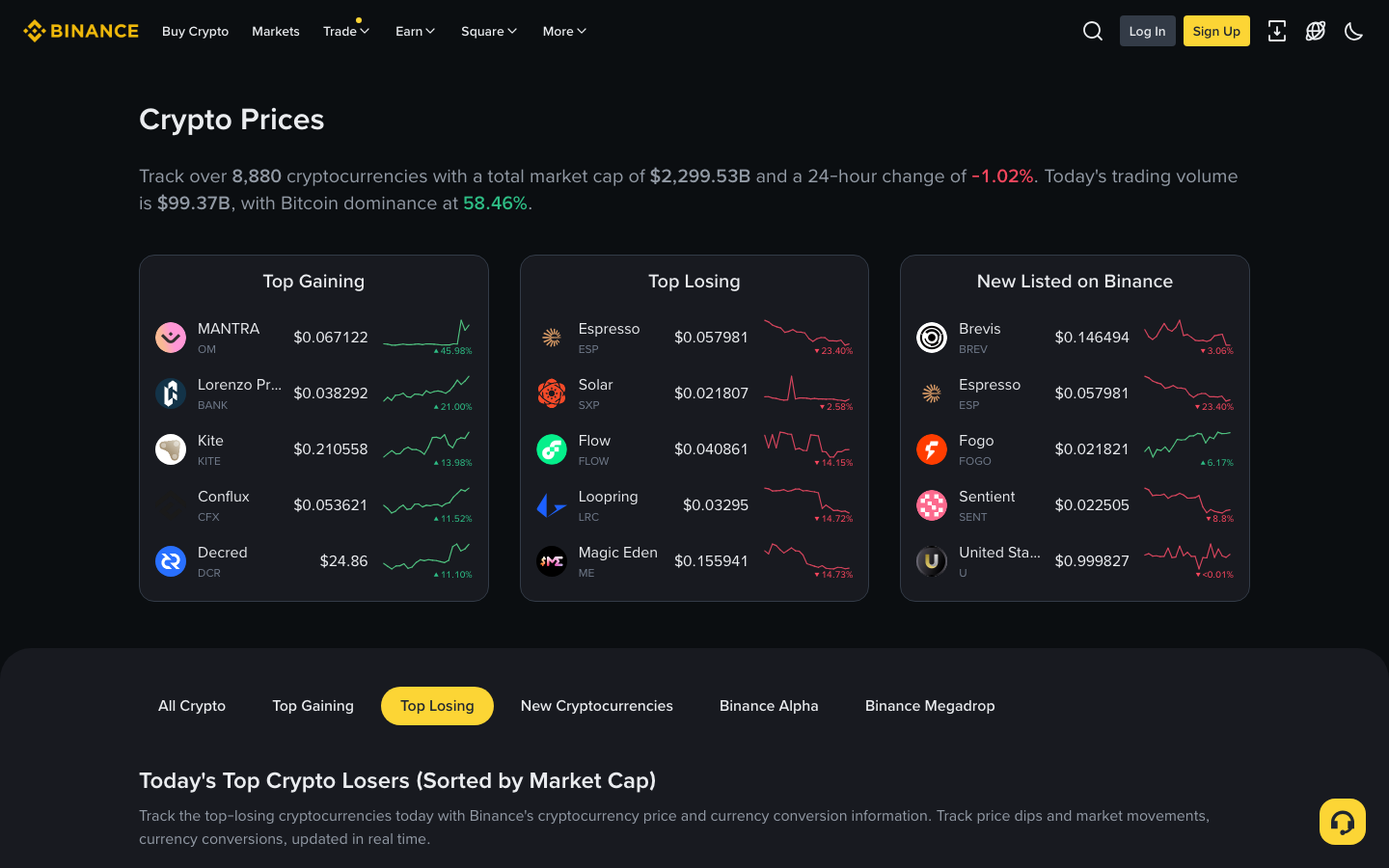The height and width of the screenshot is (868, 1389).
Task: Click the Flow token icon
Action: (x=552, y=448)
